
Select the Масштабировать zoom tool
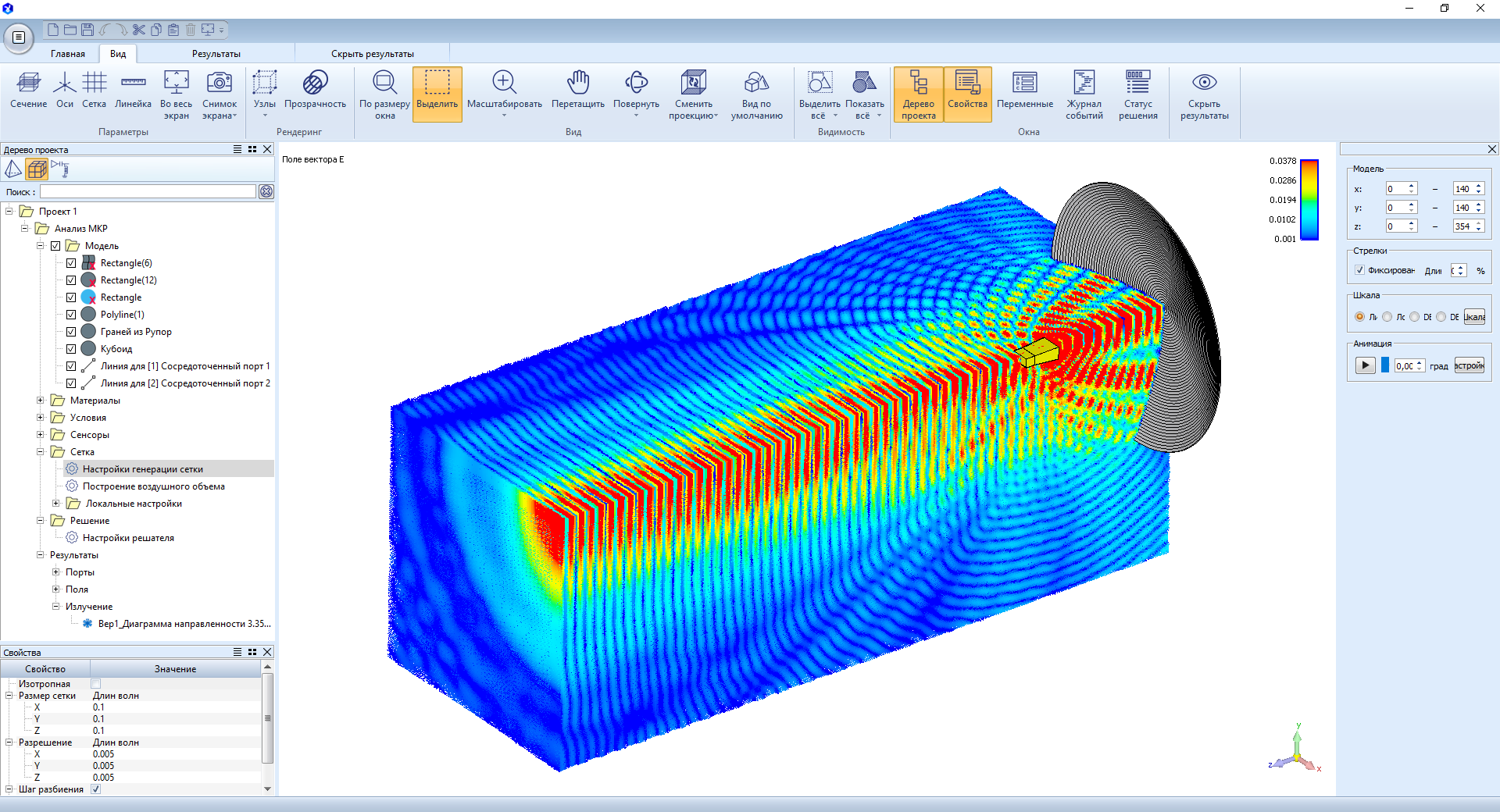pyautogui.click(x=504, y=83)
